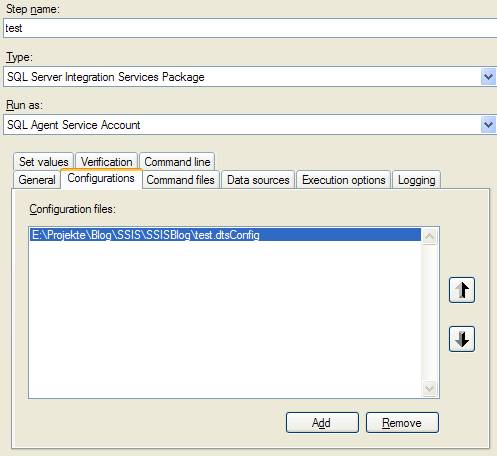Click the Remove button
497x456 pixels.
point(402,423)
